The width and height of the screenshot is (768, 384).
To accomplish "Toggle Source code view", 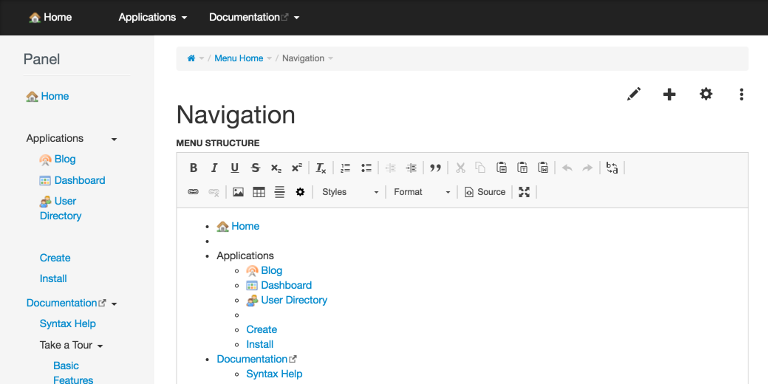I will point(485,192).
